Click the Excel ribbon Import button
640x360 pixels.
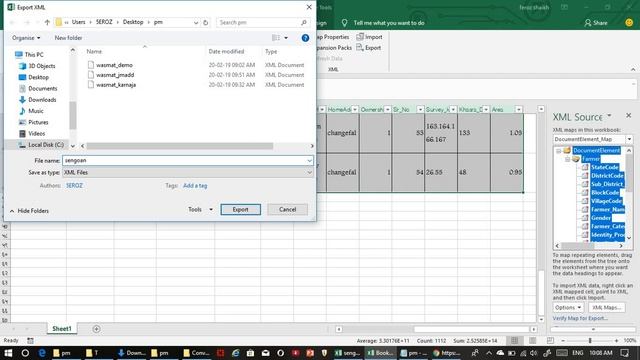pos(369,37)
